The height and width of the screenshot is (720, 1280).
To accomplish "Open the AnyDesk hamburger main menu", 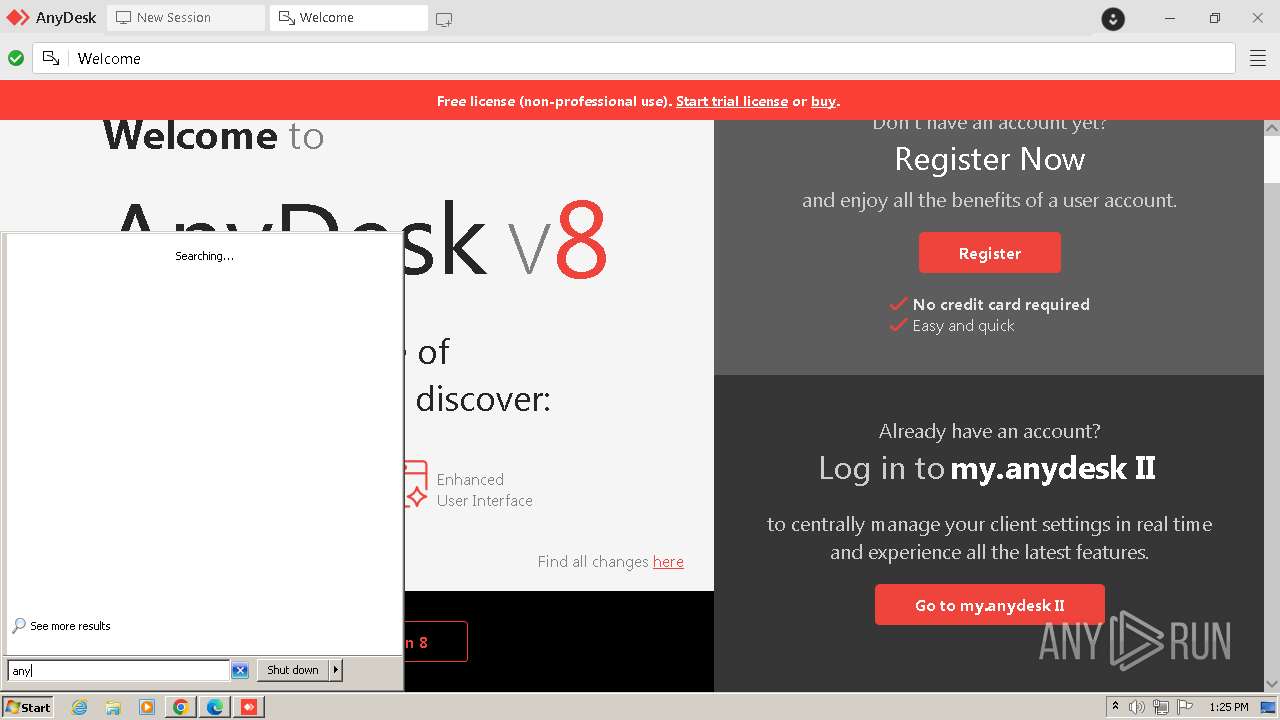I will [1258, 59].
